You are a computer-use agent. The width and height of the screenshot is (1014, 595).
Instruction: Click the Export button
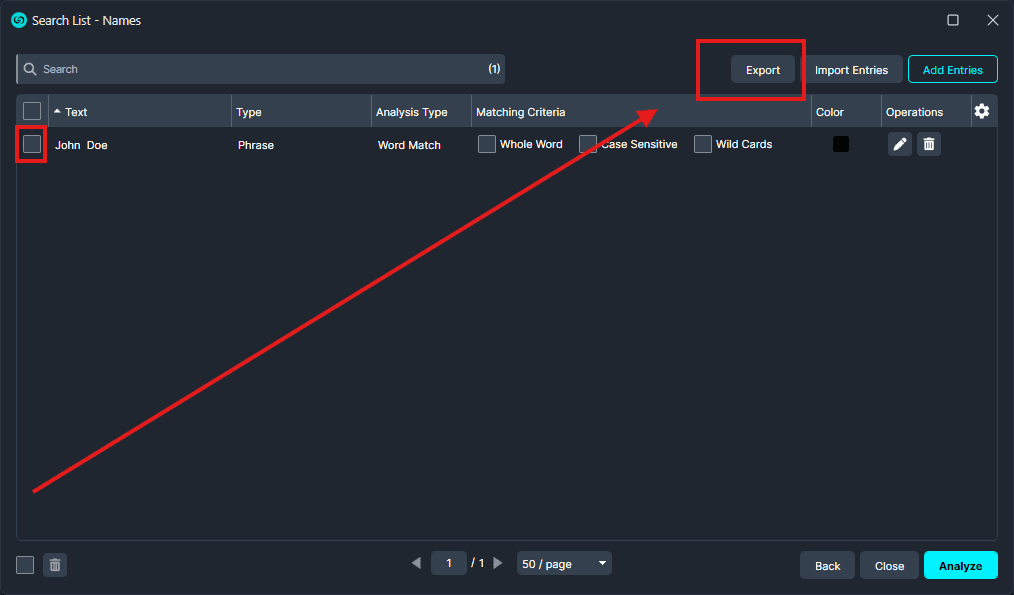tap(763, 70)
